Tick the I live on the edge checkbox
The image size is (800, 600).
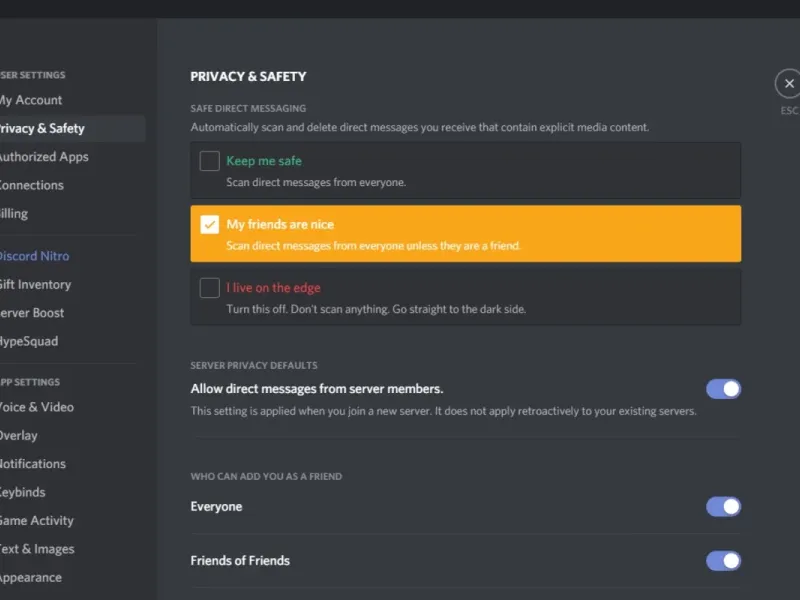click(x=209, y=288)
